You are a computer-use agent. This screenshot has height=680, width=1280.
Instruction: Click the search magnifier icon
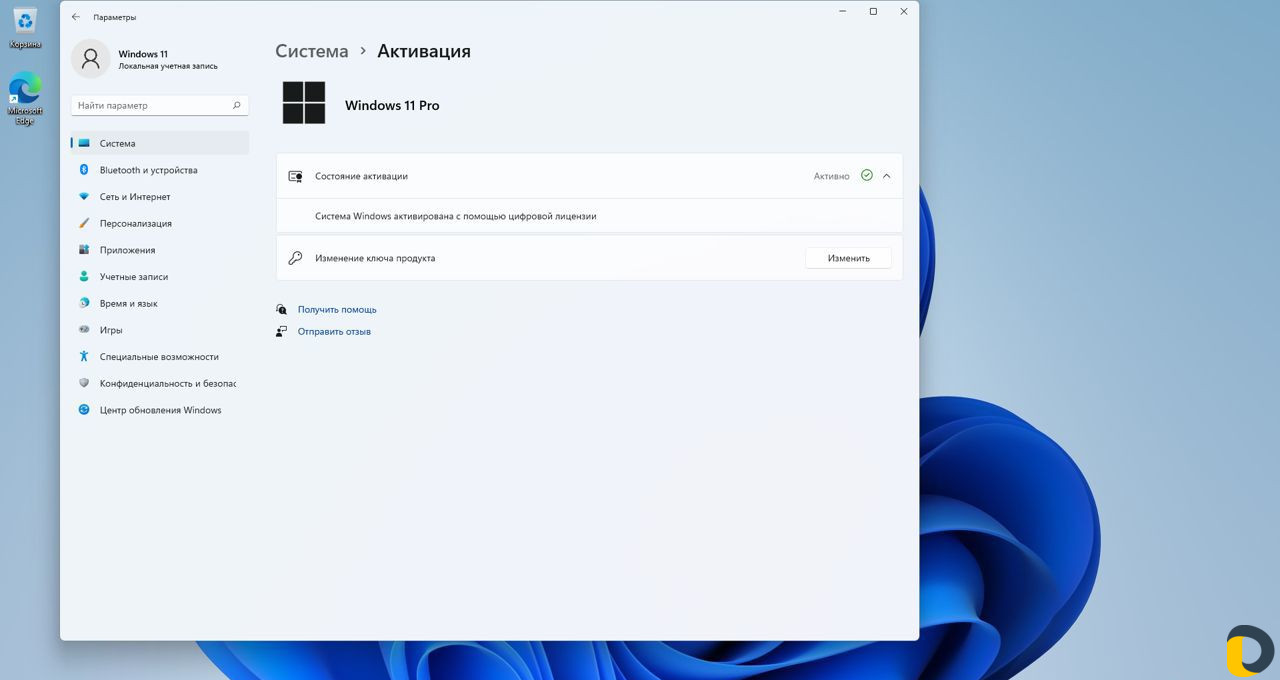(x=237, y=105)
